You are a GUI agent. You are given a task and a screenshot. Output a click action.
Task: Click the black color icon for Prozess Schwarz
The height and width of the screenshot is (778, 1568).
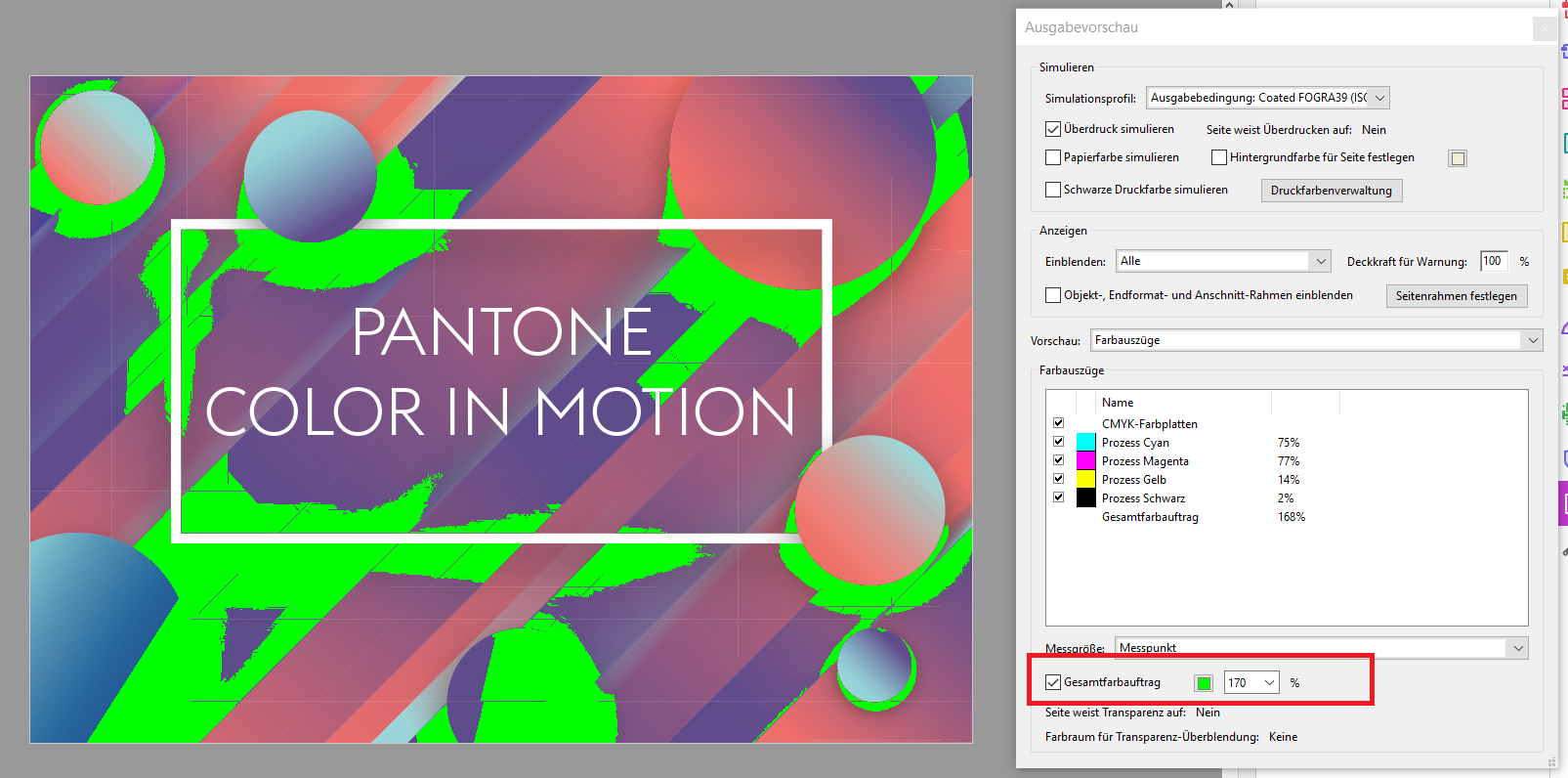1085,498
